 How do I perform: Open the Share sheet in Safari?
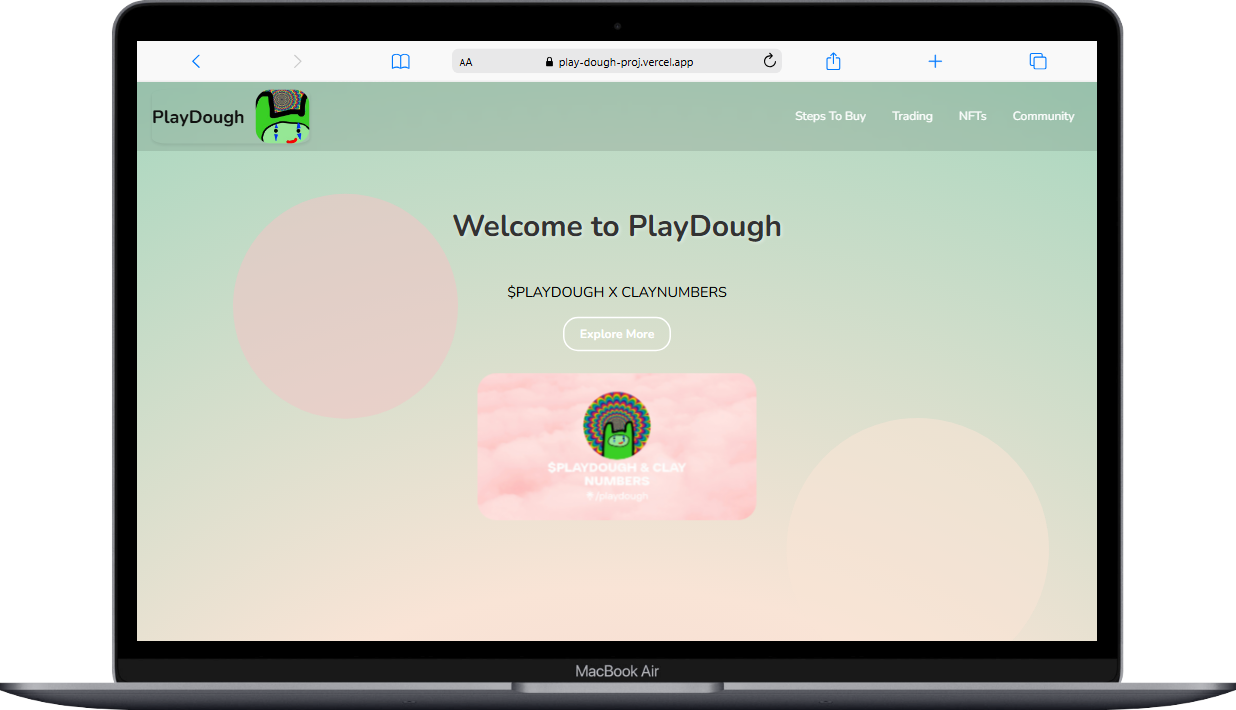833,61
